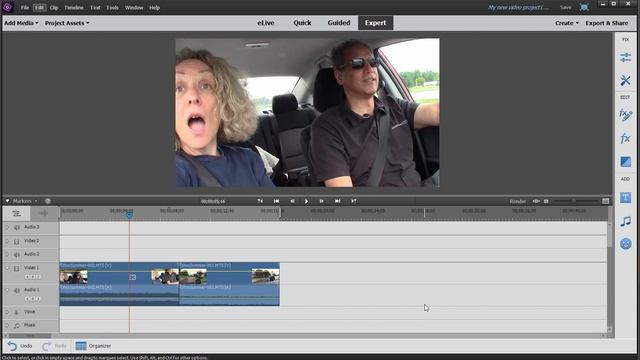Viewport: 640px width, 360px height.
Task: Switch to the Quick view tab
Action: [x=302, y=23]
